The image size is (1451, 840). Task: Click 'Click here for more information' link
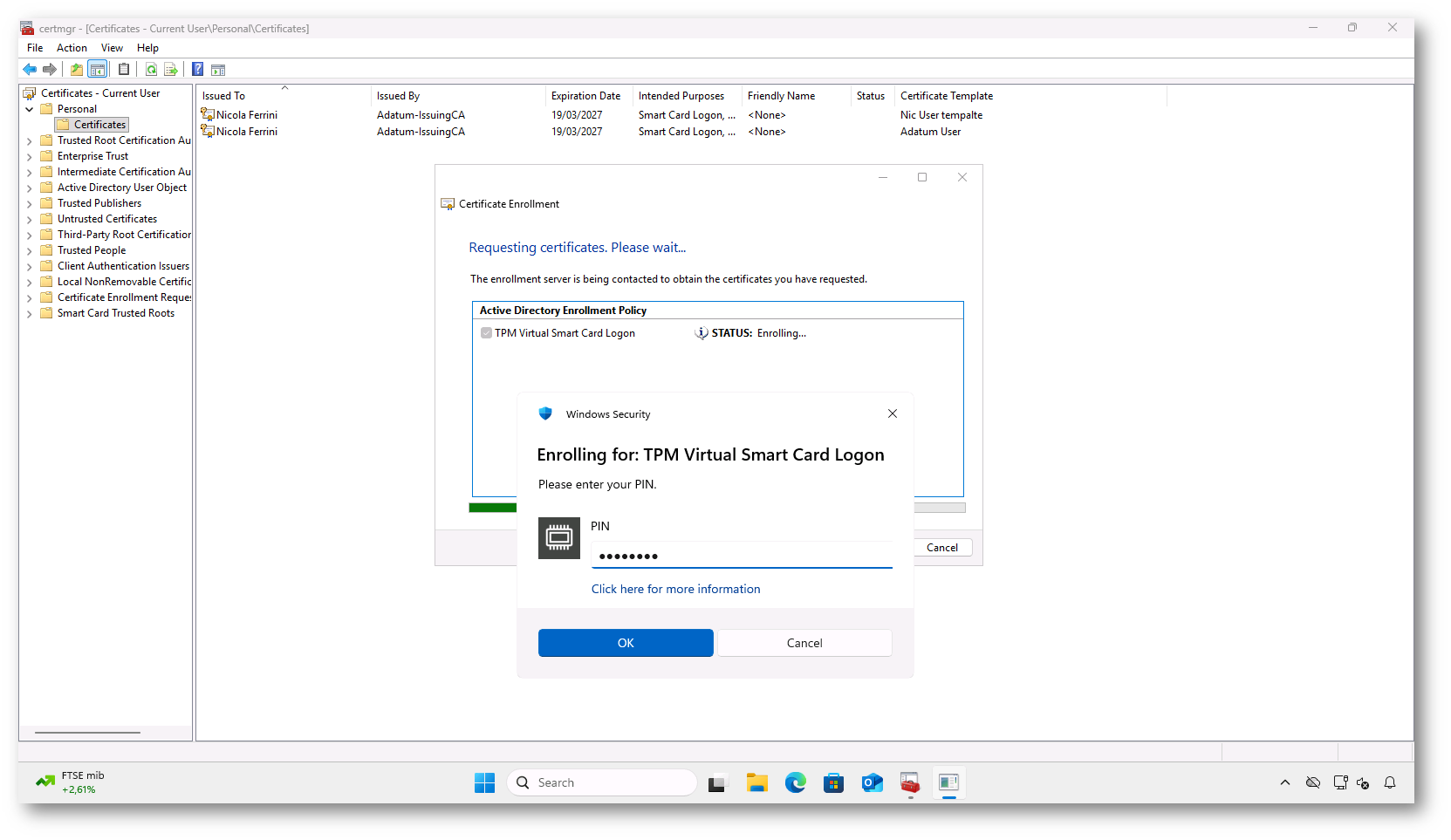[x=675, y=589]
